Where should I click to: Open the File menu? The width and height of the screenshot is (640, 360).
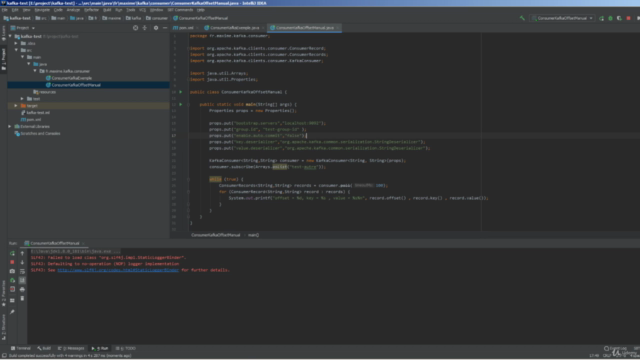5,10
